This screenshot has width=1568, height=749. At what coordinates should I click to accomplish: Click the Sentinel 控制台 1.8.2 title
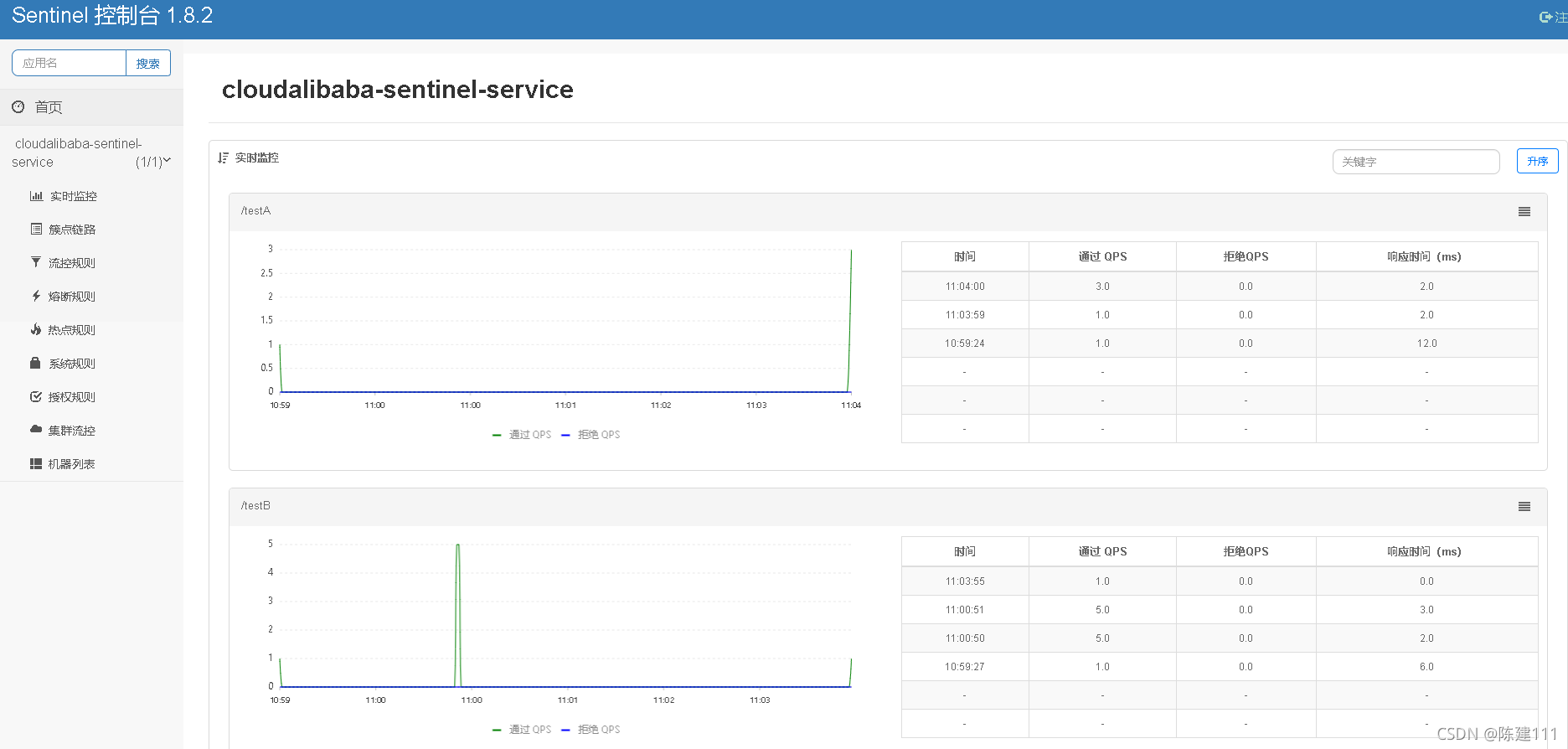[x=112, y=15]
